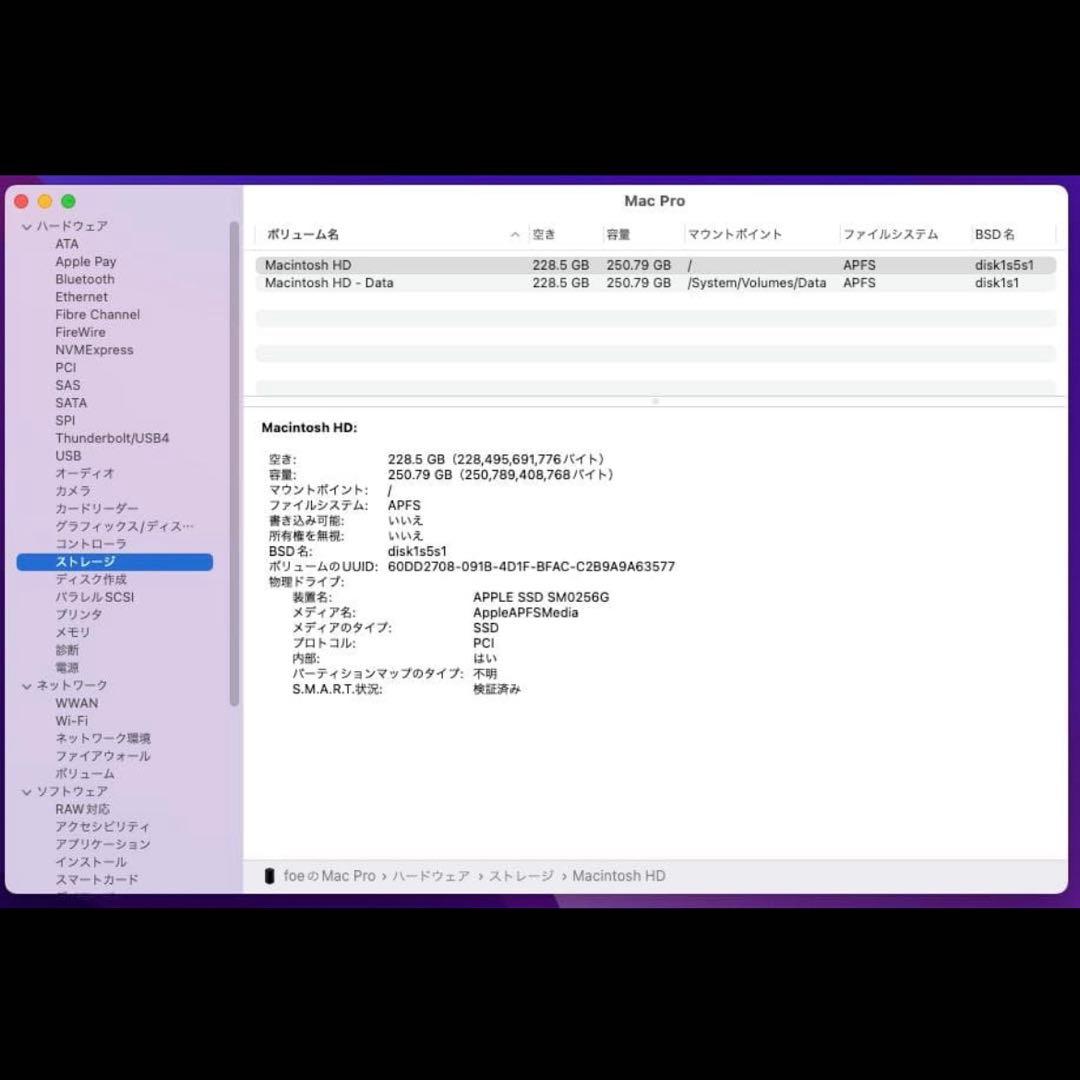
Task: Collapse the ハードウェア section
Action: [27, 227]
